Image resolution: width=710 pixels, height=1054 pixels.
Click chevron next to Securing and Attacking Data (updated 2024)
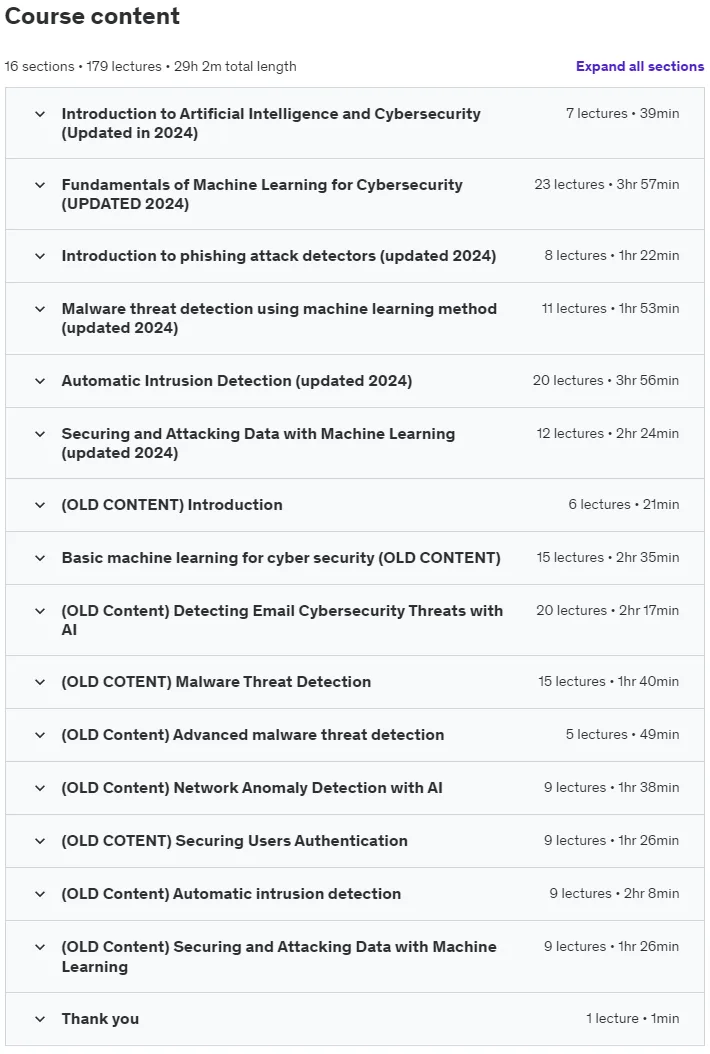(x=40, y=434)
